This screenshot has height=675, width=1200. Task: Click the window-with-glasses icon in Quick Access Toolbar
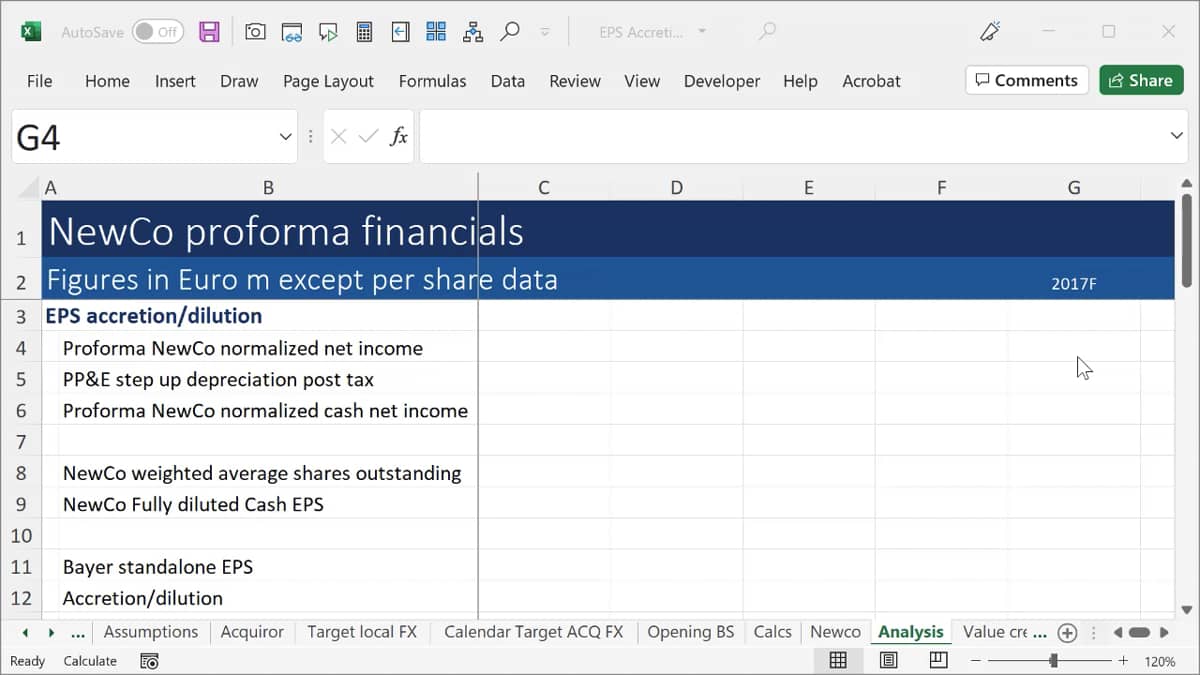(291, 32)
